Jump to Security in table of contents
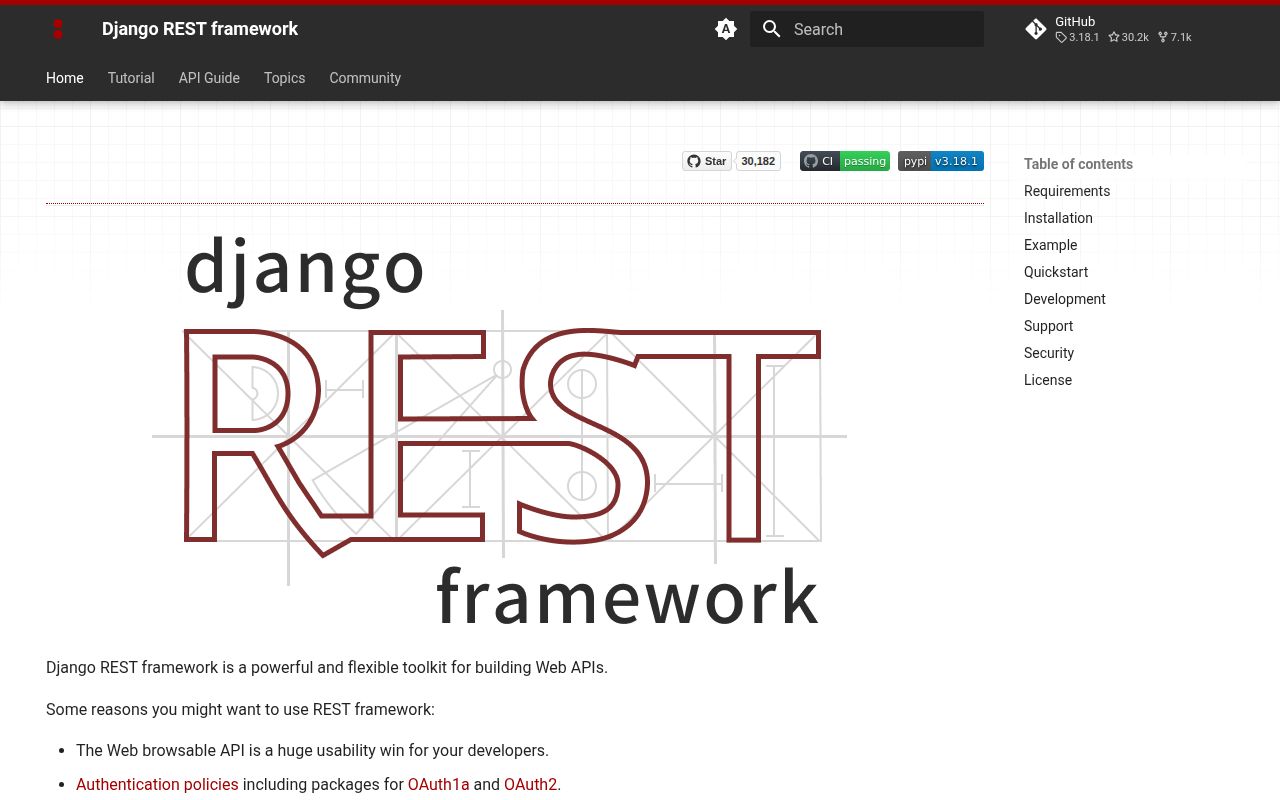 (x=1049, y=353)
